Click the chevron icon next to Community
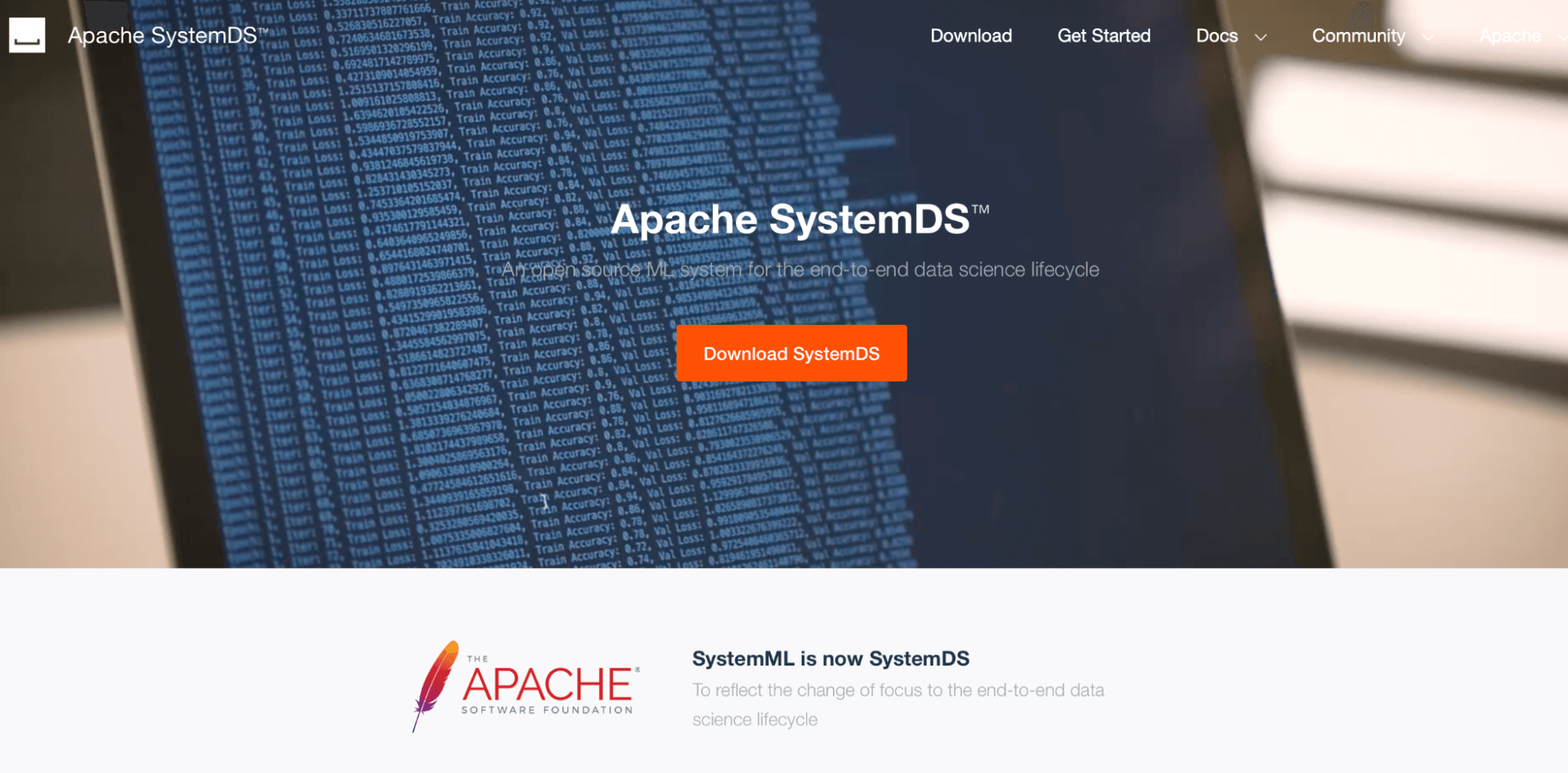The height and width of the screenshot is (773, 1568). coord(1427,37)
